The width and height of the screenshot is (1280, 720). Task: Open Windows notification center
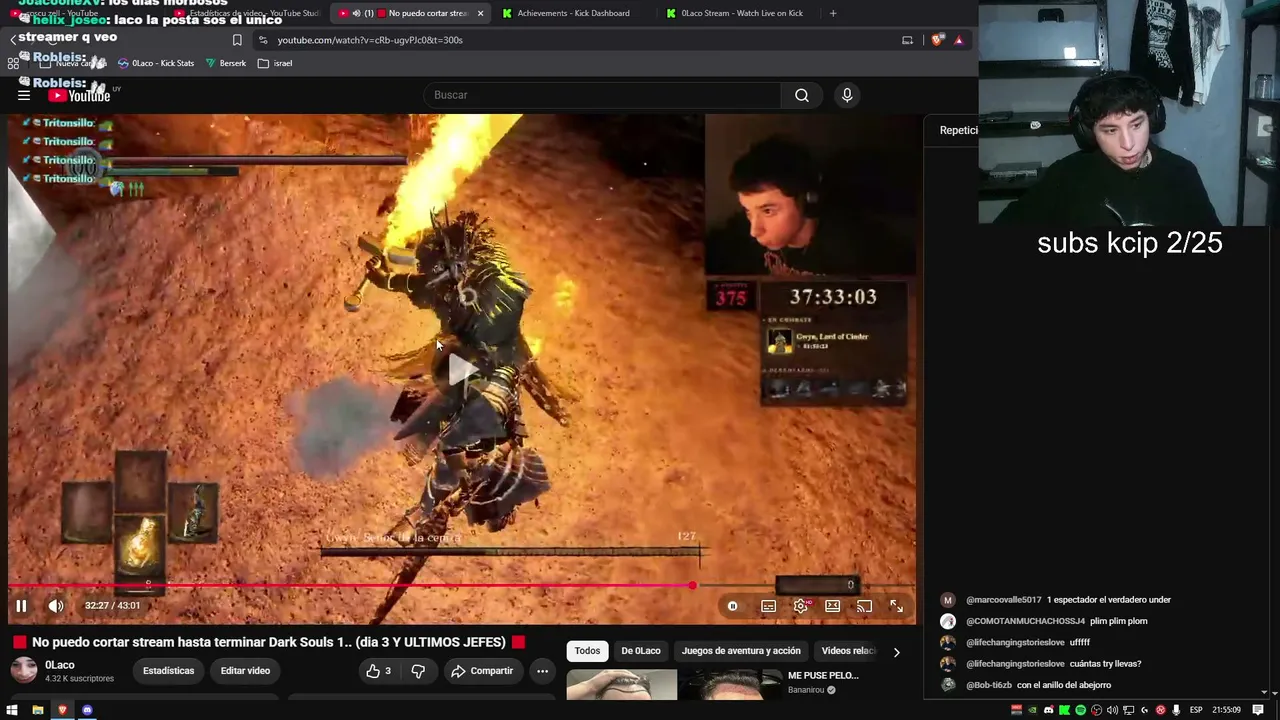tap(1258, 710)
